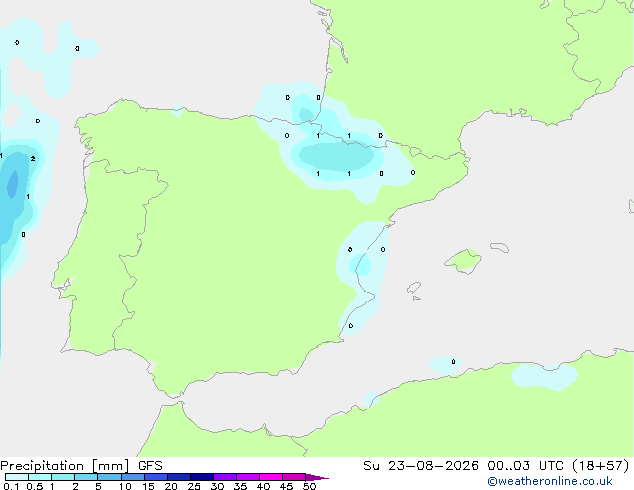Click the '(18+57)' model run text
Viewport: 634px width, 490px height.
click(x=601, y=466)
